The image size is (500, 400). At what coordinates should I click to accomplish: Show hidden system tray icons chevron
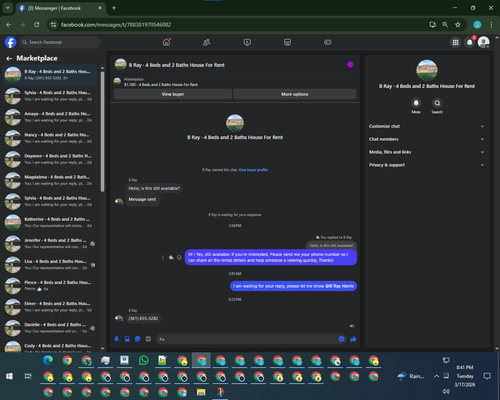pos(436,376)
